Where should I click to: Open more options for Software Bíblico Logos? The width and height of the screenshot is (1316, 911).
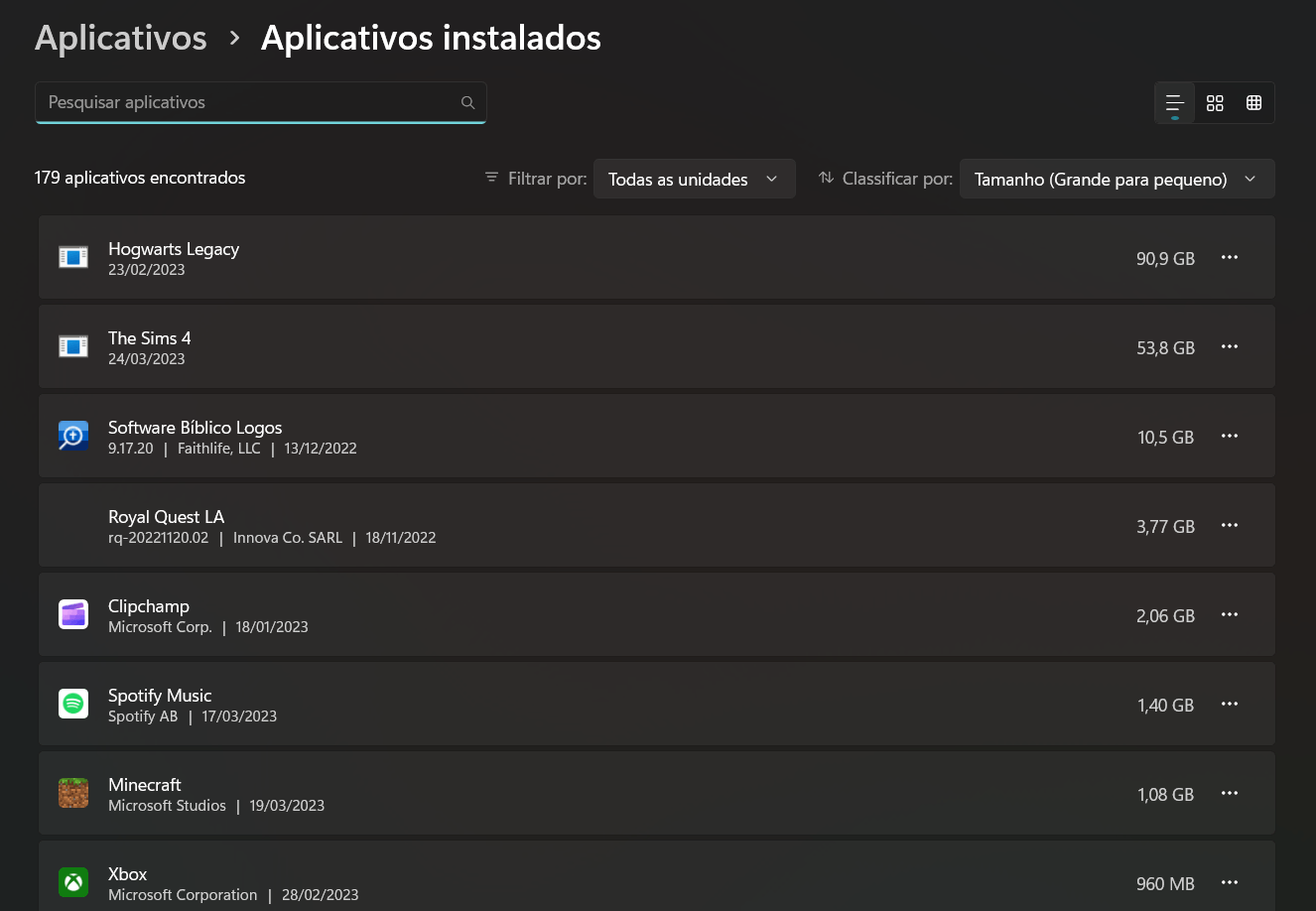coord(1230,437)
